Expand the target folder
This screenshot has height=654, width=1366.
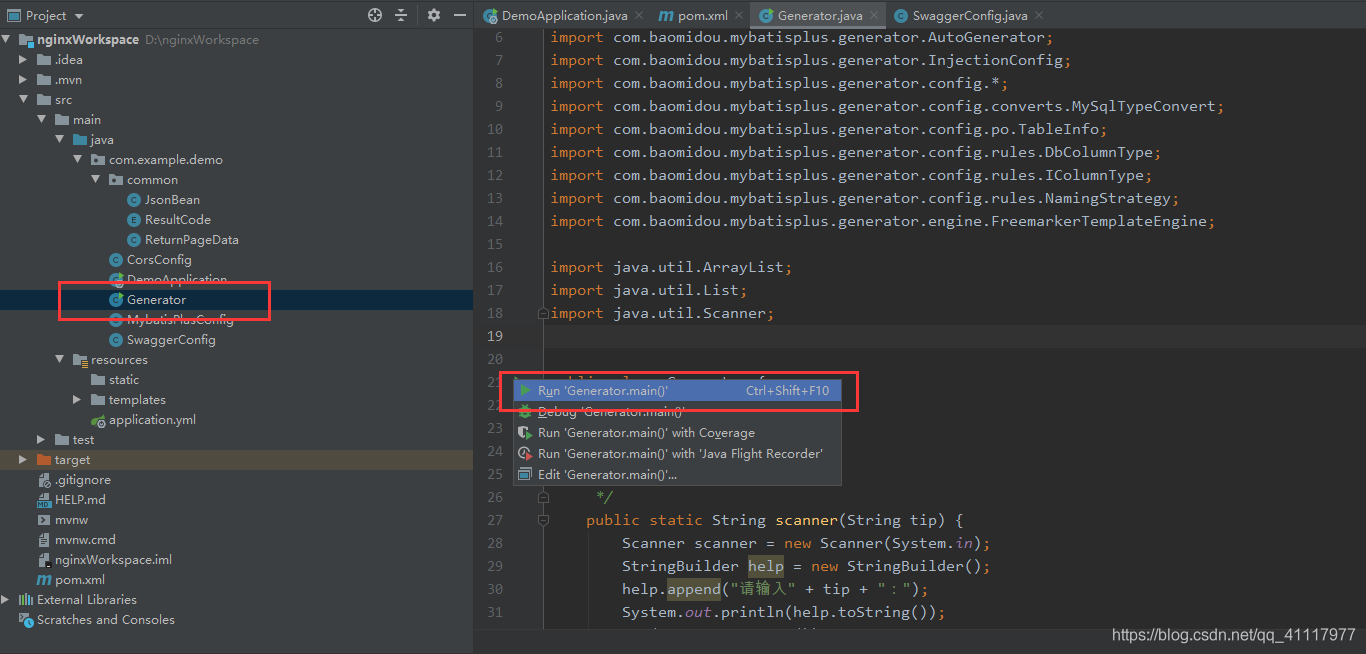coord(25,460)
